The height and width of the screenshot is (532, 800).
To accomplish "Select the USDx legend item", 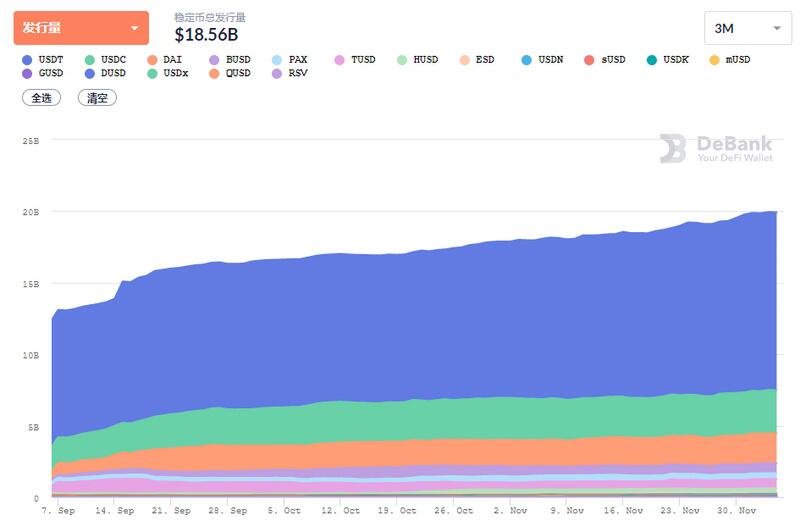I will coord(167,73).
